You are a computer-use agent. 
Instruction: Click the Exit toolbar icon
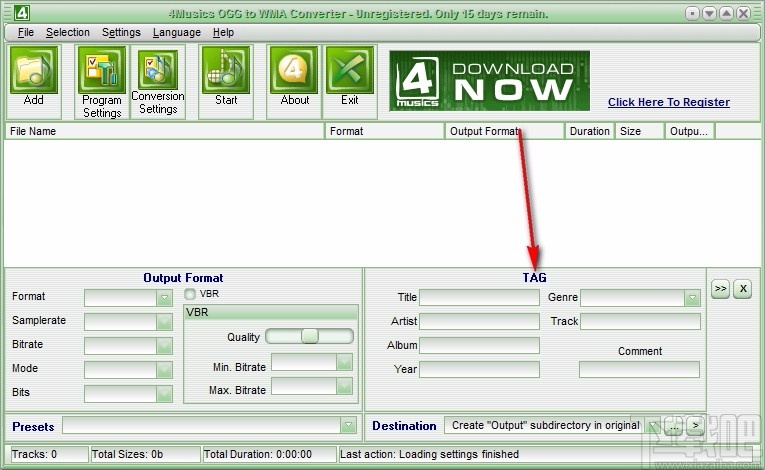tap(350, 70)
